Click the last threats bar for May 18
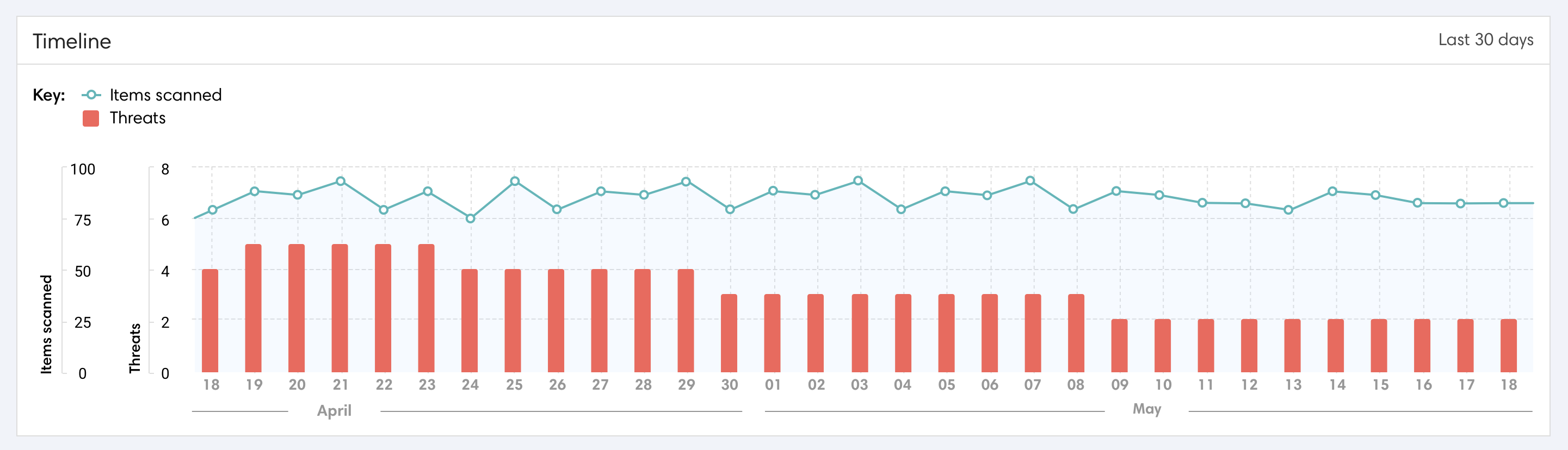Screen dimensions: 1568x450 pyautogui.click(x=1508, y=346)
